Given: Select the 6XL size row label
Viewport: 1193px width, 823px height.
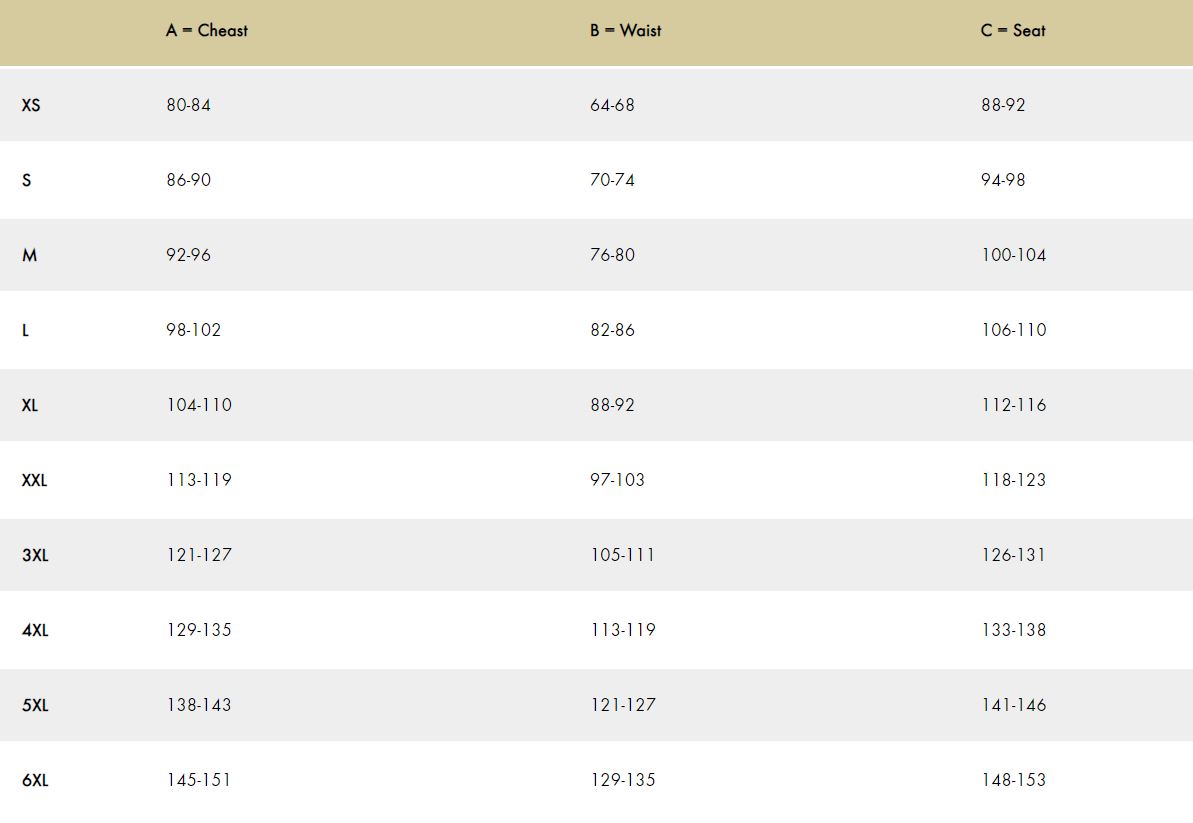Looking at the screenshot, I should [35, 780].
